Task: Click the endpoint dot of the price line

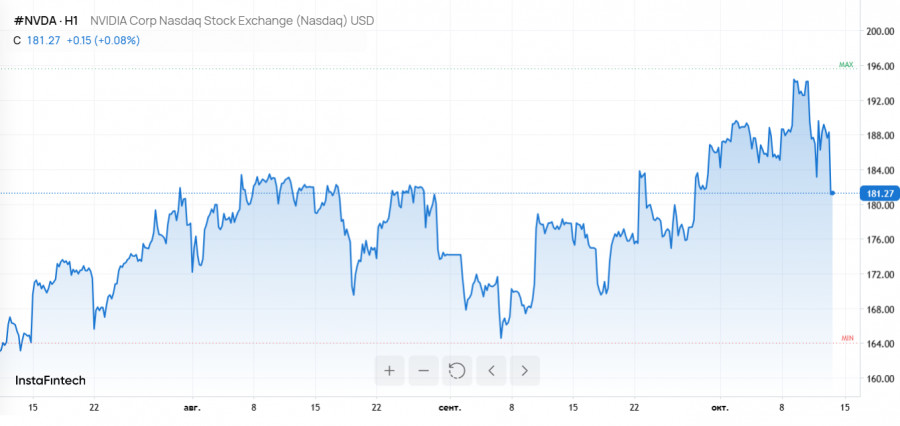Action: pyautogui.click(x=833, y=192)
